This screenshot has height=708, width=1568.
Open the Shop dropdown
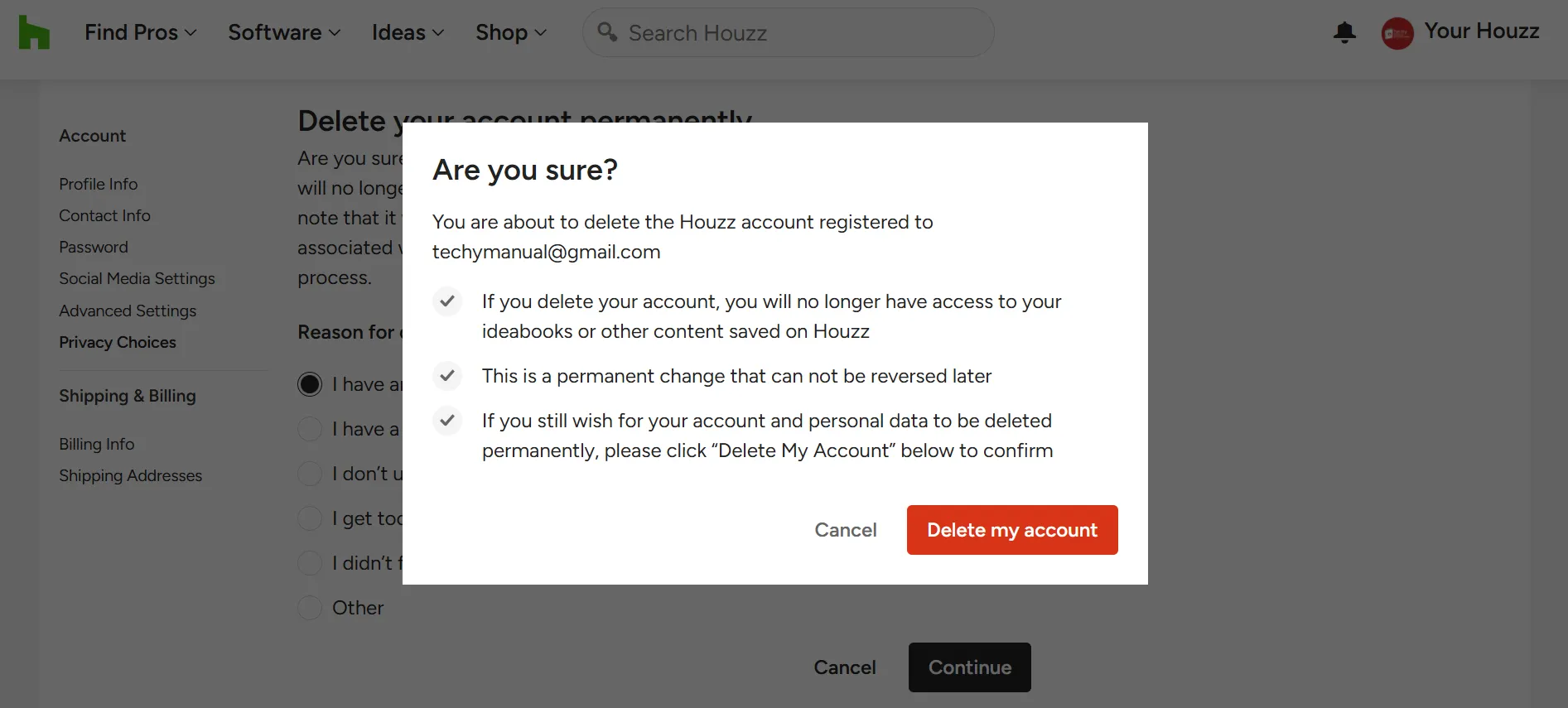pyautogui.click(x=510, y=32)
